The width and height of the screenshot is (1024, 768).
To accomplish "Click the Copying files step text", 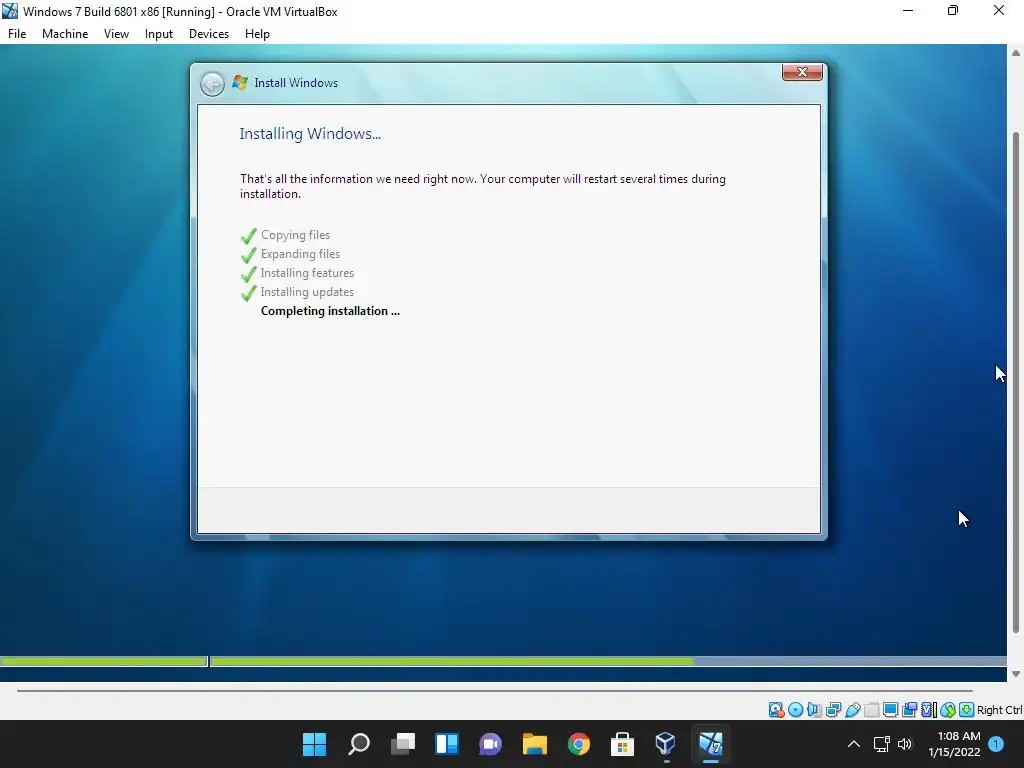I will [x=295, y=234].
